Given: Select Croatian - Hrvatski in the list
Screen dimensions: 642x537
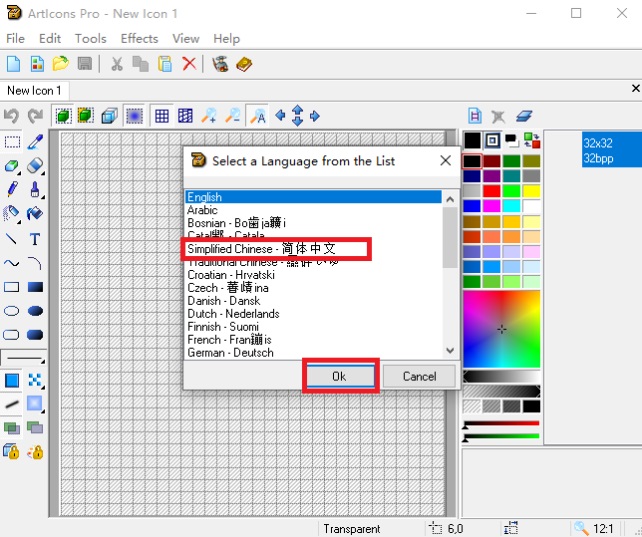Looking at the screenshot, I should point(313,275).
